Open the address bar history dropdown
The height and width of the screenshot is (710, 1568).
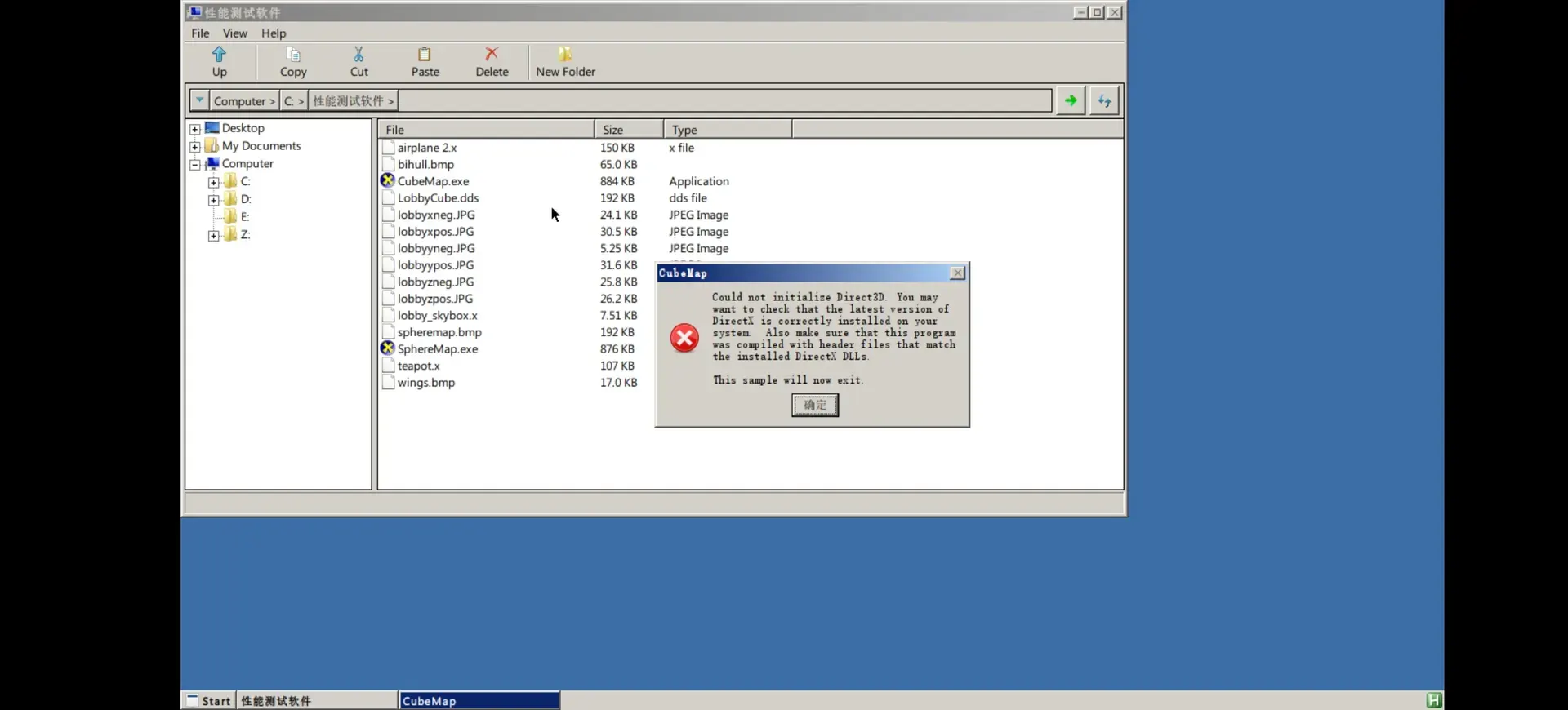pos(199,100)
